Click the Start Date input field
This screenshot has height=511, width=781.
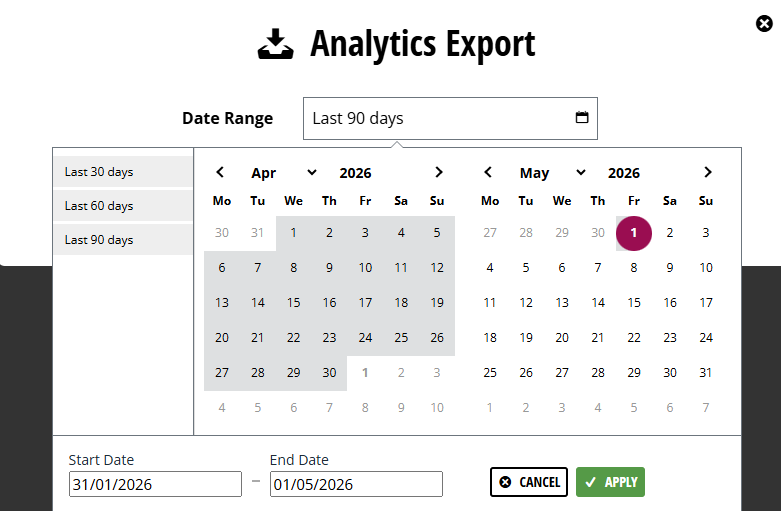(x=155, y=484)
